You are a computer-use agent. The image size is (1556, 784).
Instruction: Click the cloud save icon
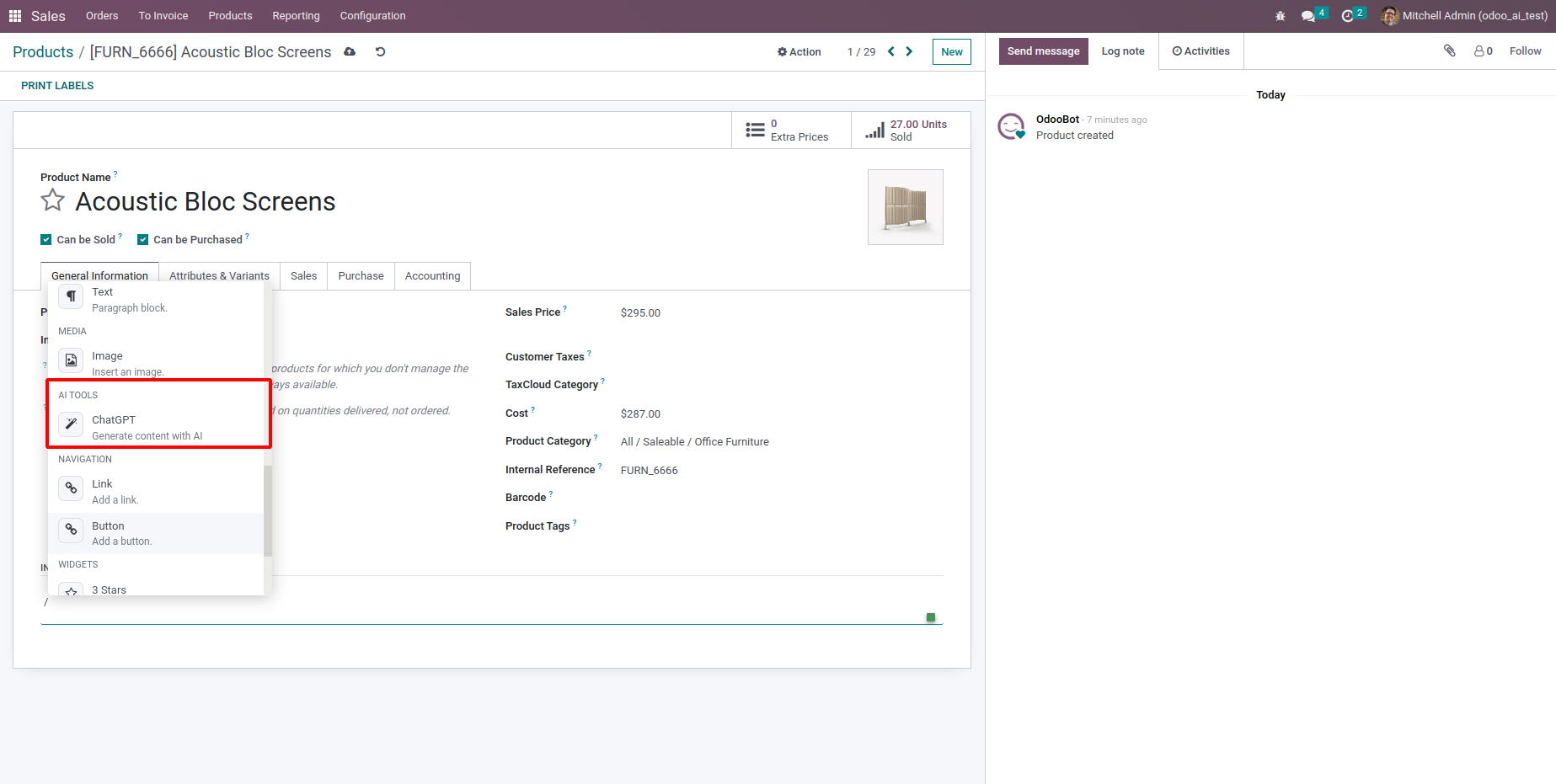350,52
